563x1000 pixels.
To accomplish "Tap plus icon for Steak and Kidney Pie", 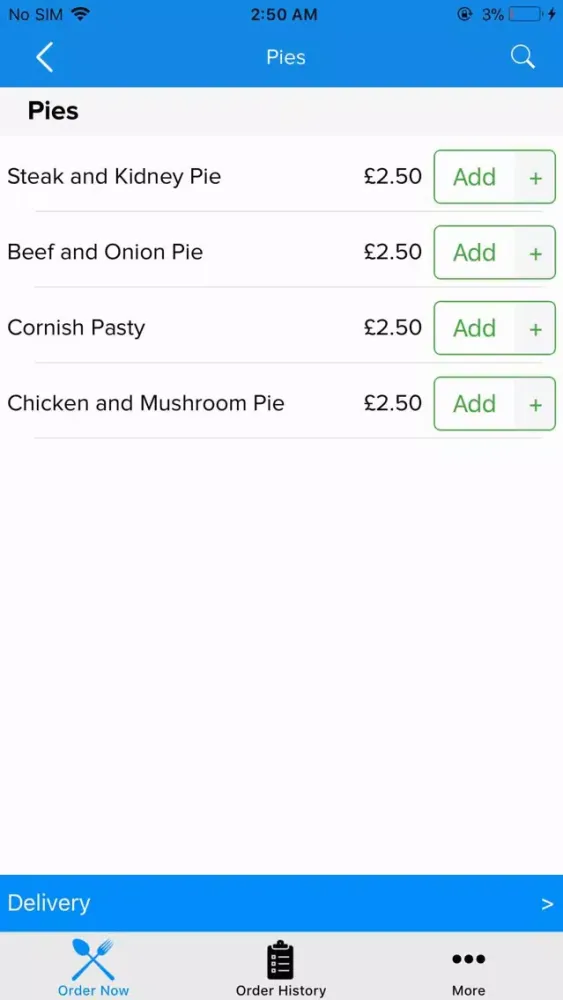I will point(536,177).
